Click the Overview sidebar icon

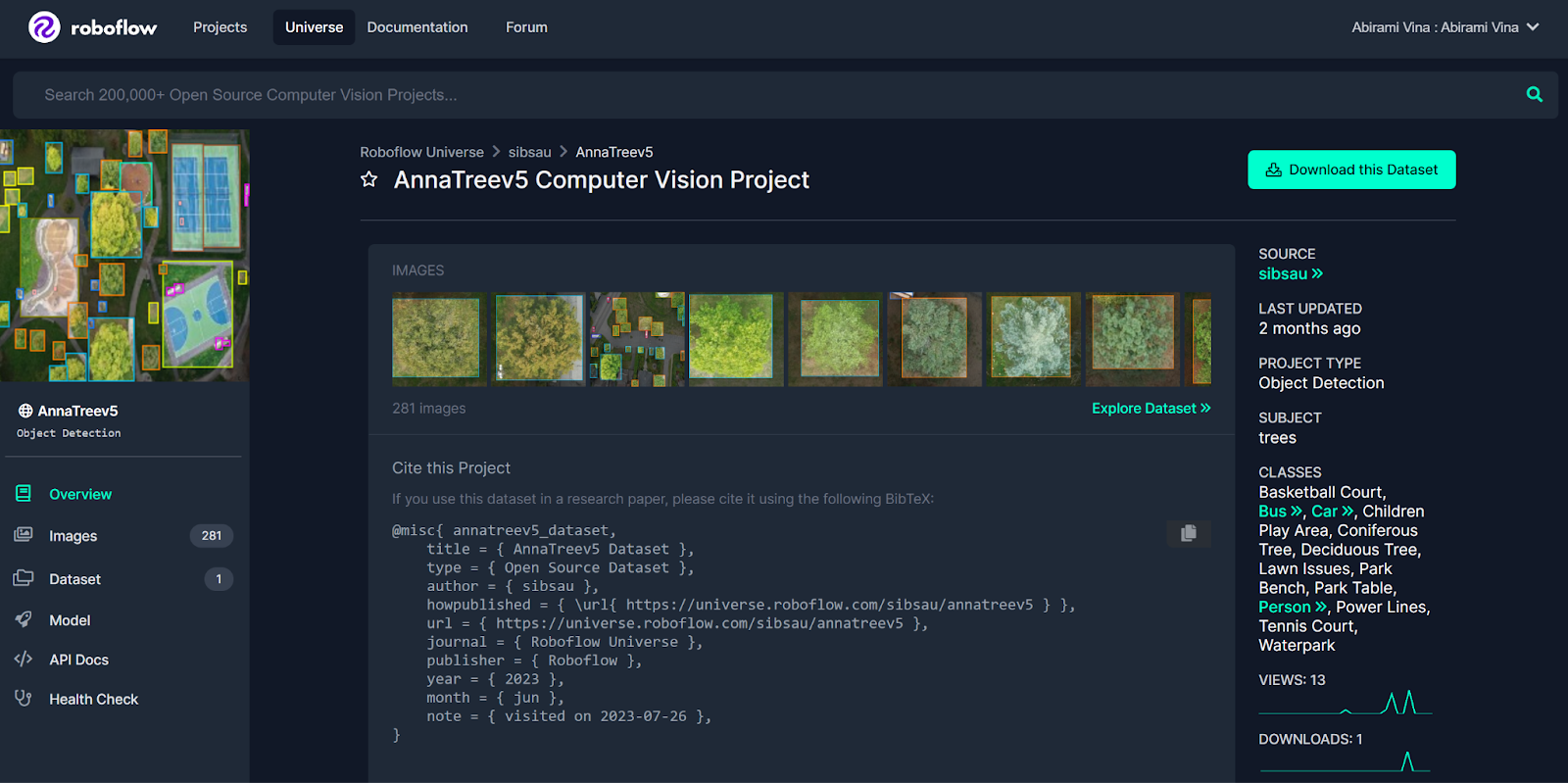click(24, 493)
